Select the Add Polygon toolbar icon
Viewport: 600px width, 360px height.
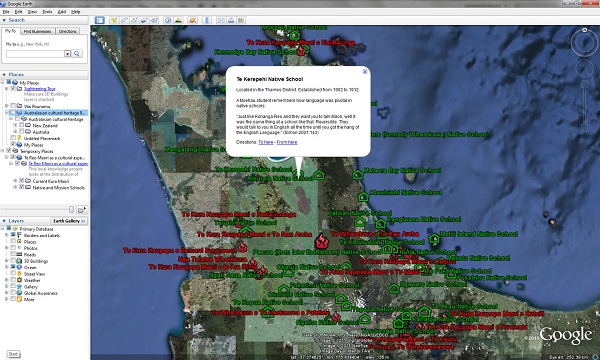tap(124, 20)
